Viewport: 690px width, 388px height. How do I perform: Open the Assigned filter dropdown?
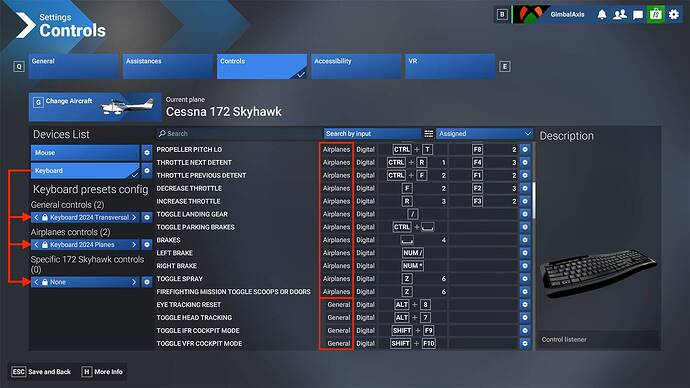484,134
